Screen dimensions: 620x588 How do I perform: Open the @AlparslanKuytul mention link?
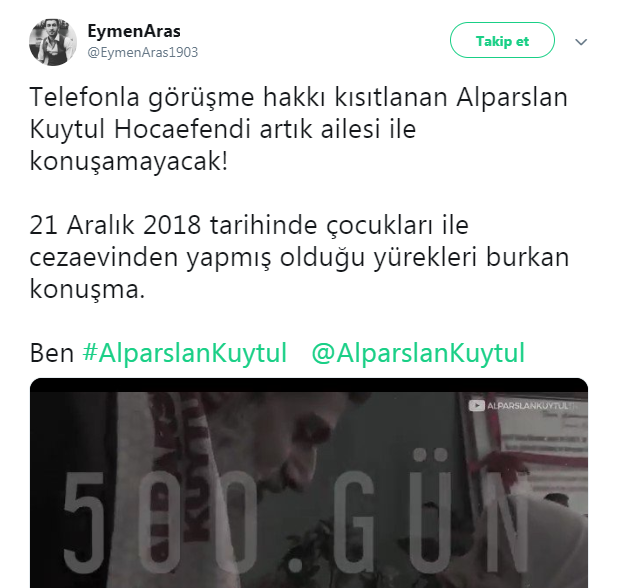(418, 353)
